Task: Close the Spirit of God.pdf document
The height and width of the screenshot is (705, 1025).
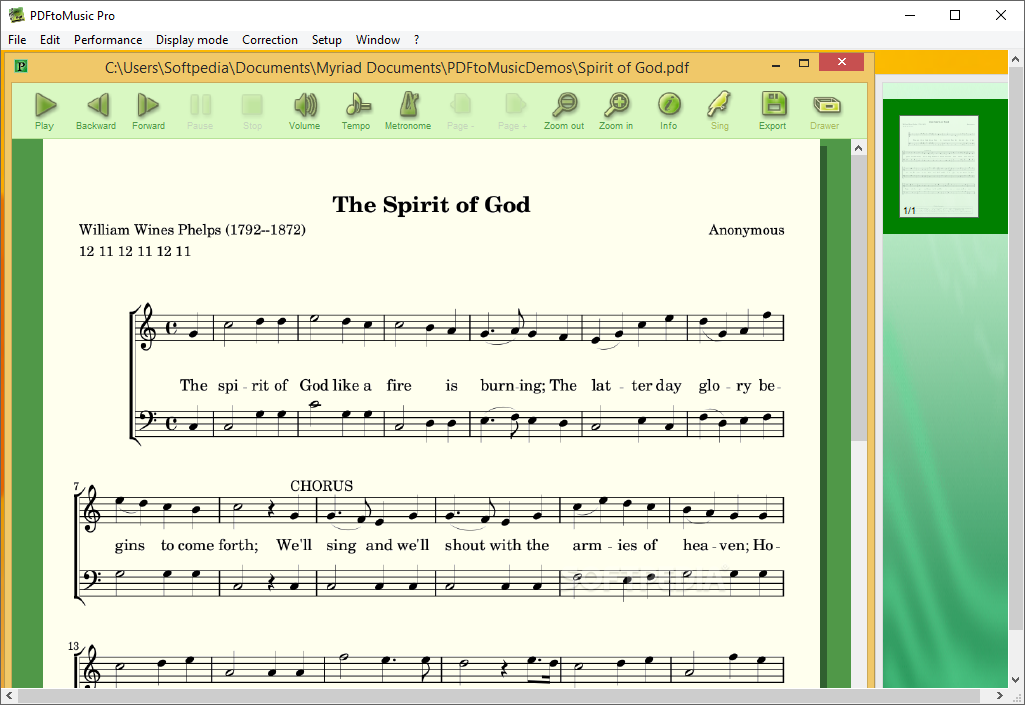Action: (841, 62)
